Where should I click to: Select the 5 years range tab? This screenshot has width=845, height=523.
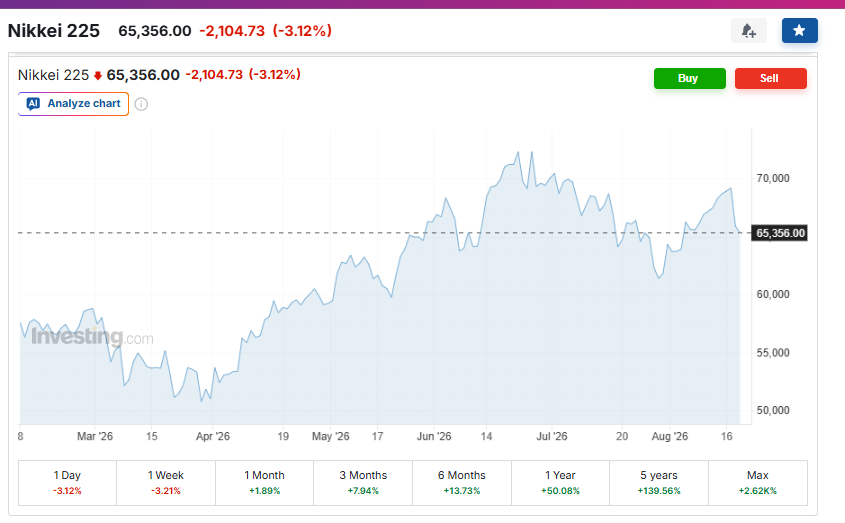point(659,483)
